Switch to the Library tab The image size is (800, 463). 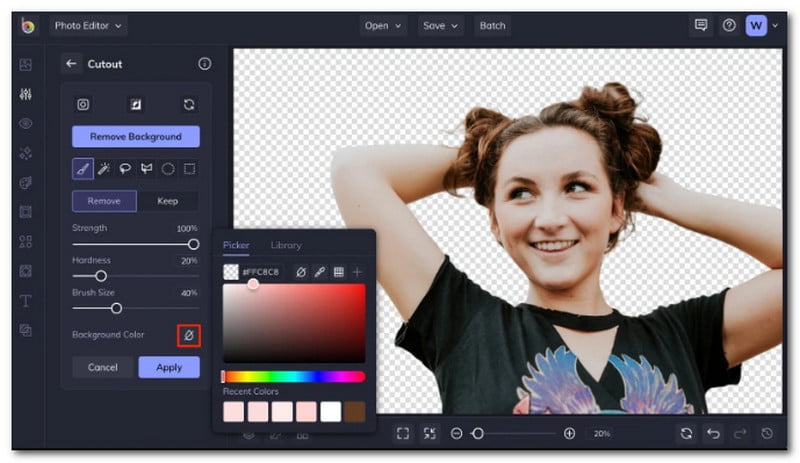(286, 245)
